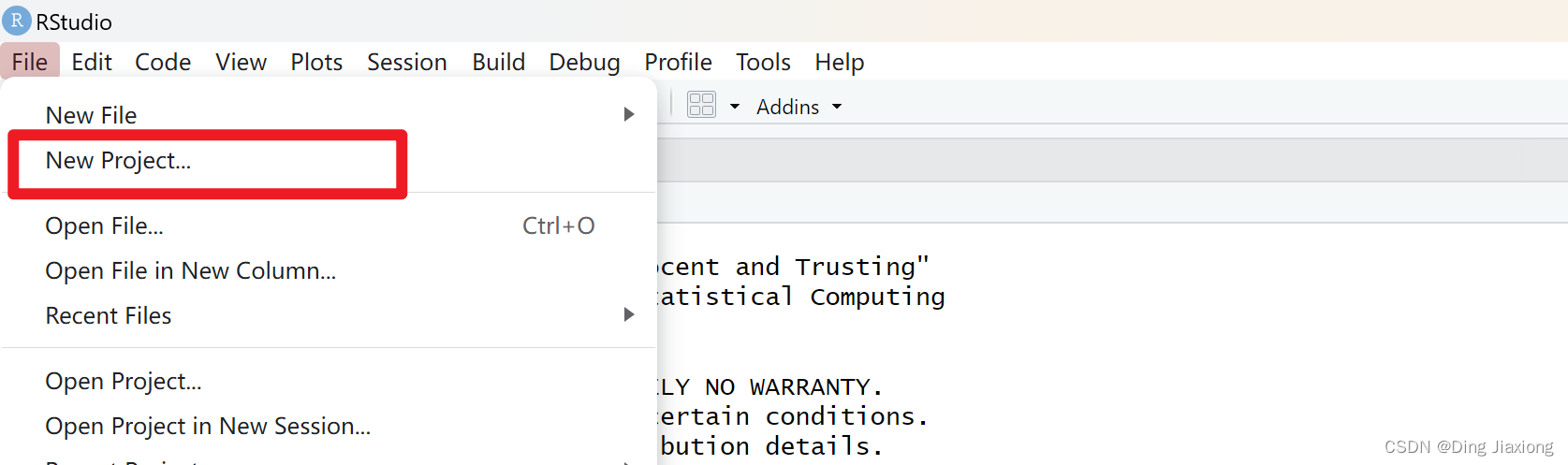Click the workspace panes grid icon

tap(701, 105)
